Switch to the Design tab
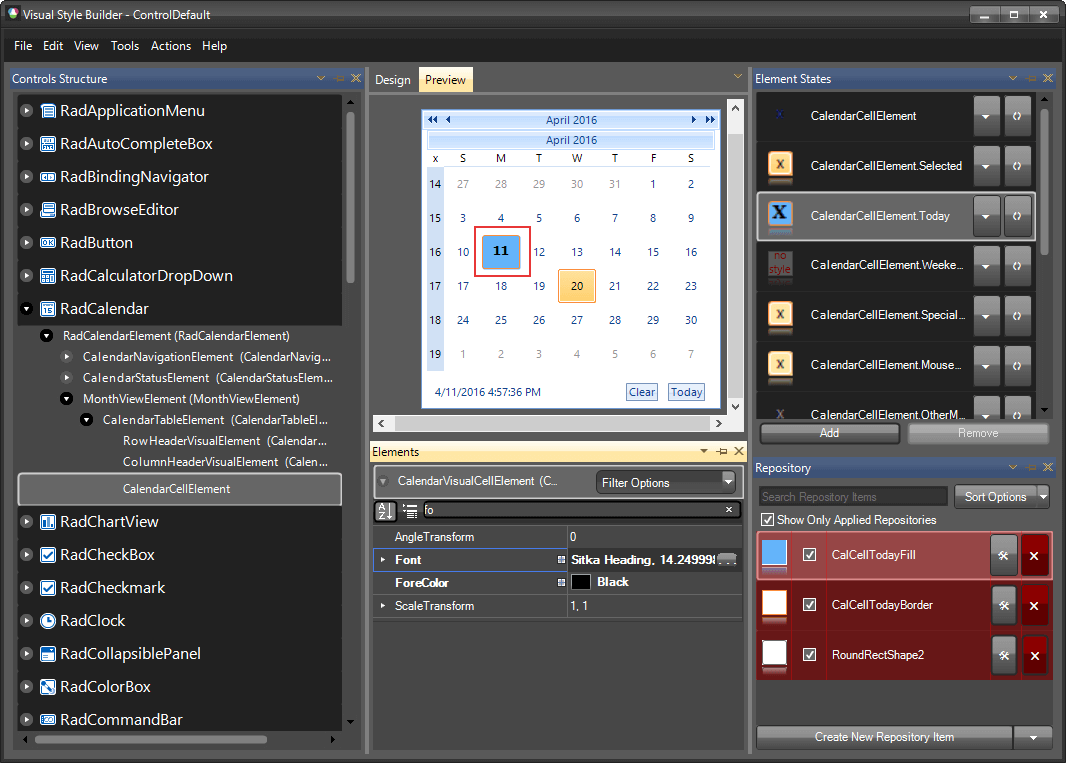 [x=392, y=79]
